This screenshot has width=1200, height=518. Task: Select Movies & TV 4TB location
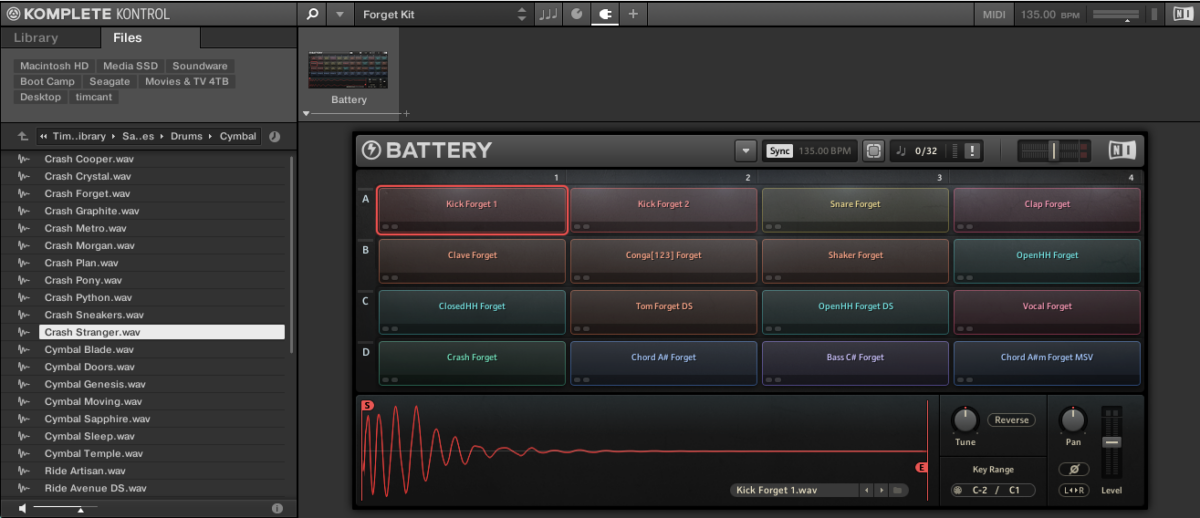187,82
